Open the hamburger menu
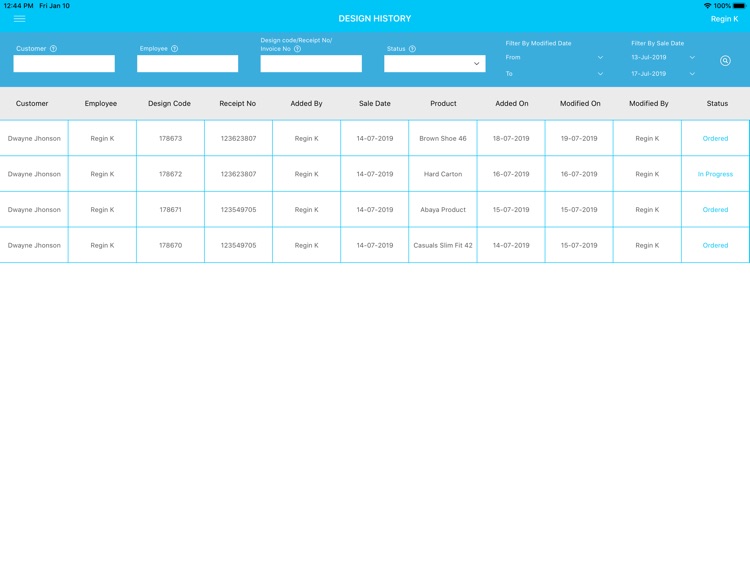The image size is (750, 562). [x=20, y=19]
